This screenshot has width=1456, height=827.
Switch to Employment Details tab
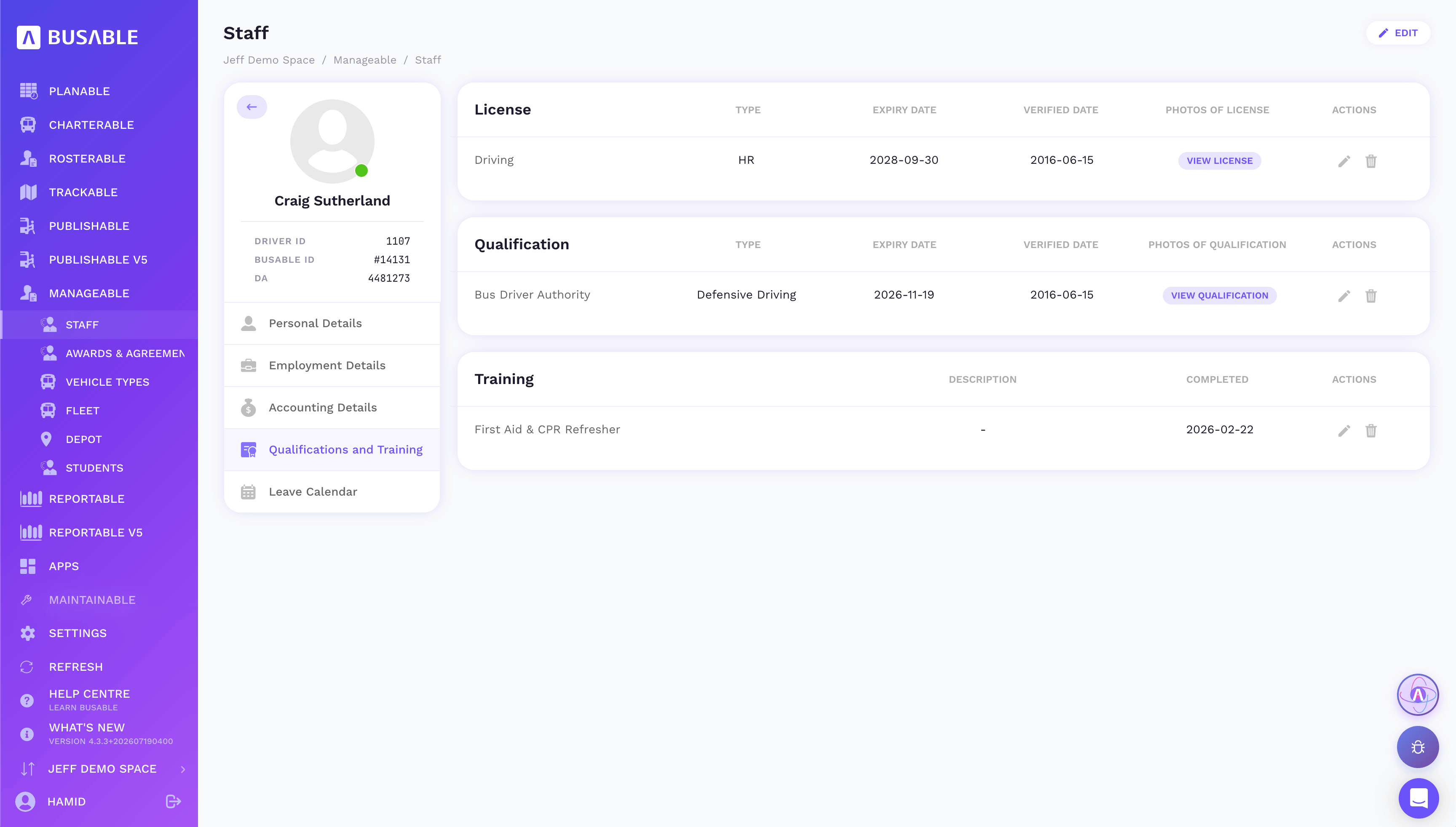332,365
